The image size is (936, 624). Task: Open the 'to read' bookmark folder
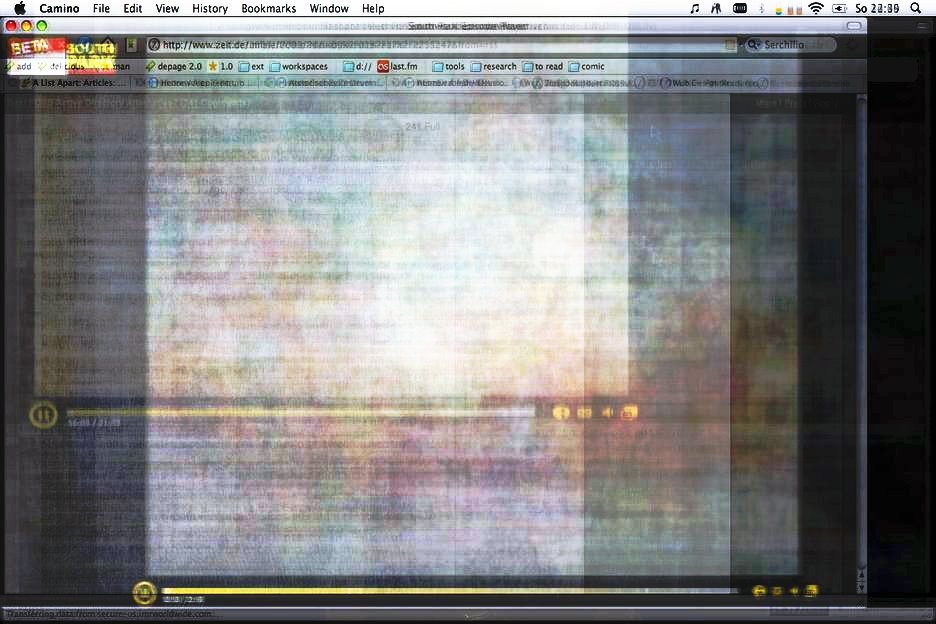coord(543,66)
